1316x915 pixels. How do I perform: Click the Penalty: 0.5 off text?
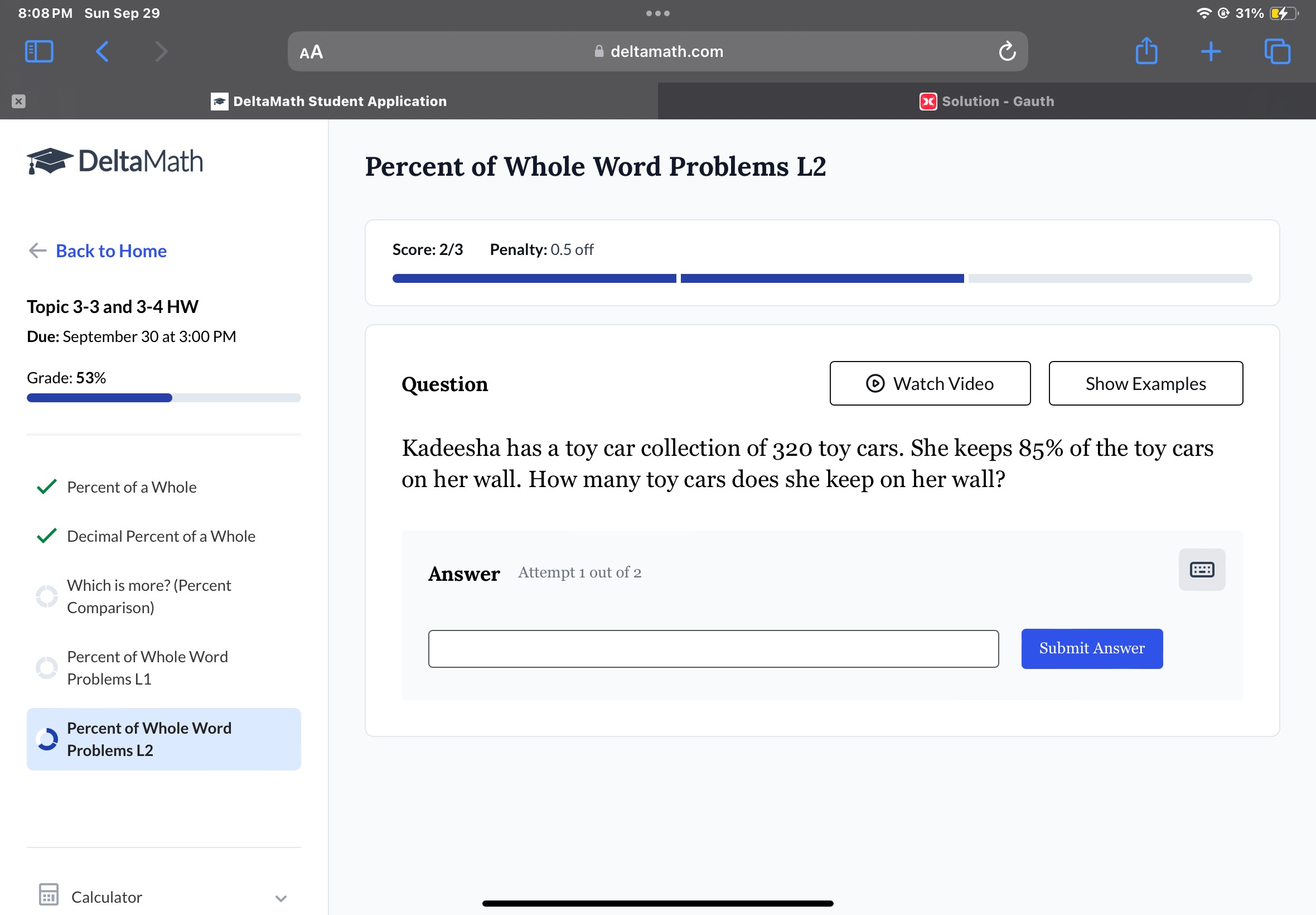[x=541, y=249]
